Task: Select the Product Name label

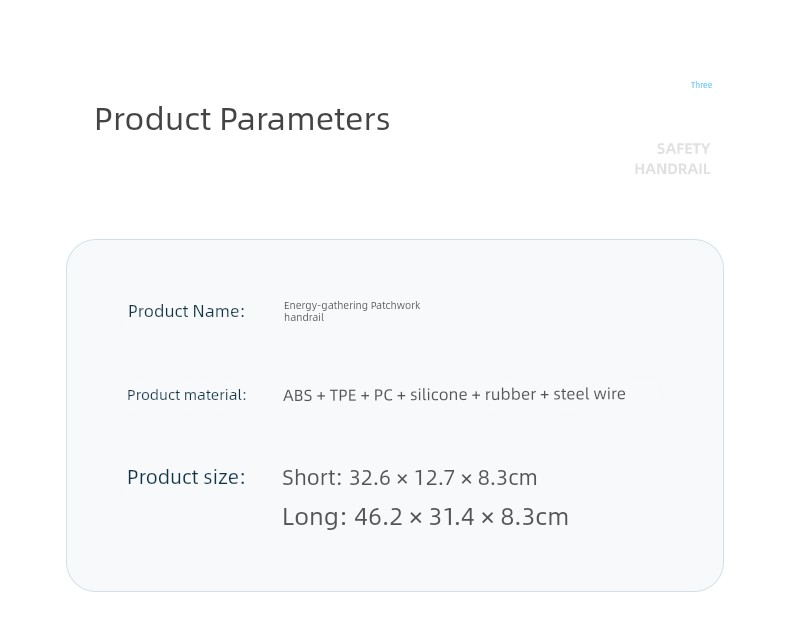Action: [186, 311]
